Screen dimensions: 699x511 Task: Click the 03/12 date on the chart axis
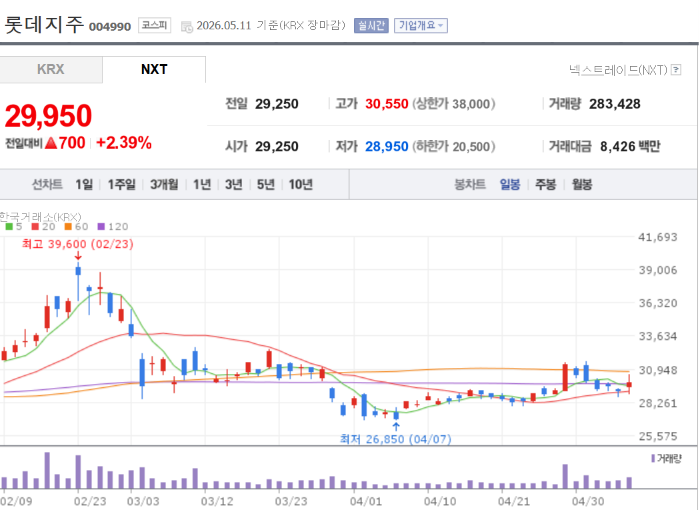(x=217, y=501)
